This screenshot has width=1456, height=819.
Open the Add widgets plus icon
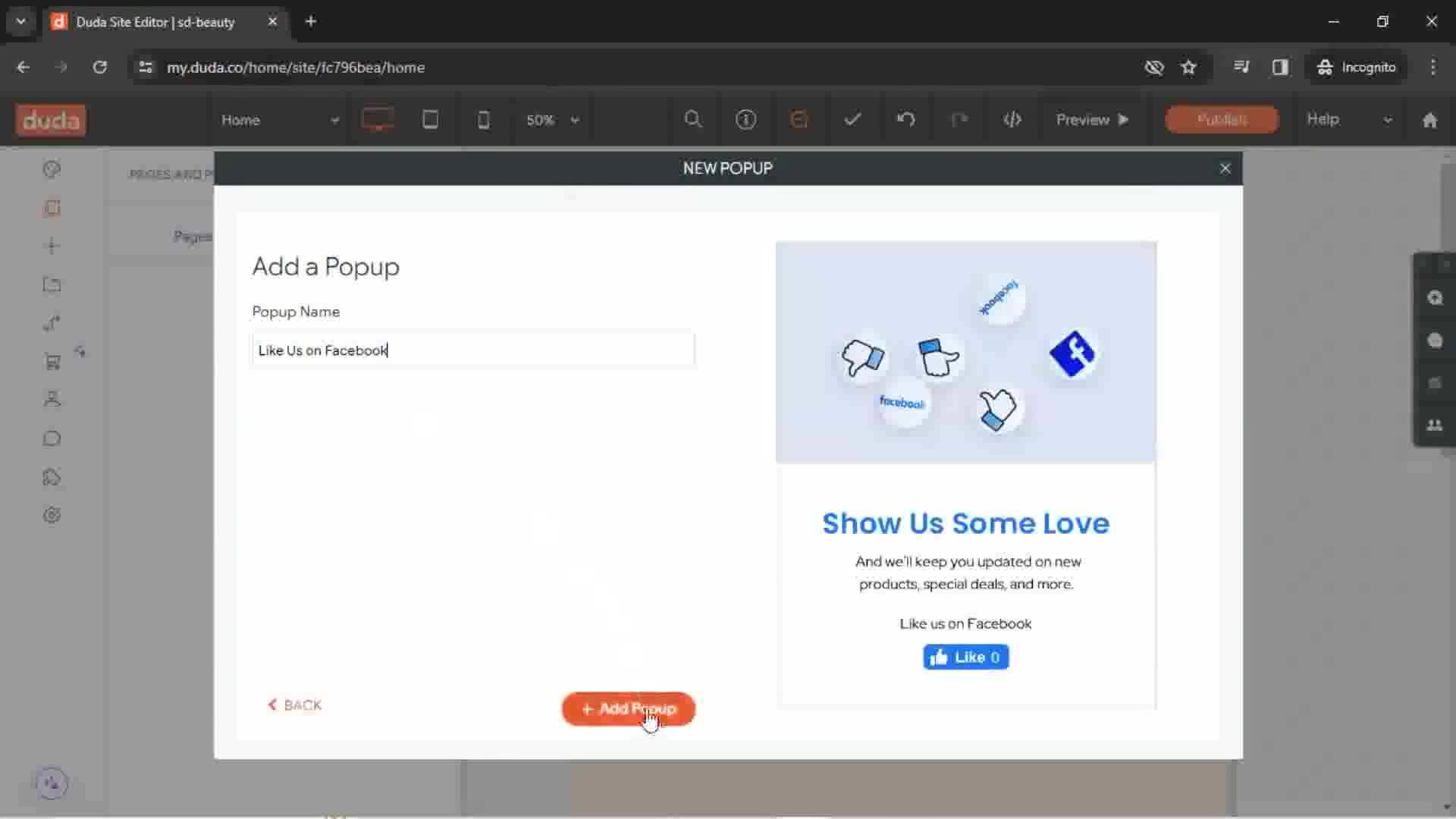coord(52,246)
